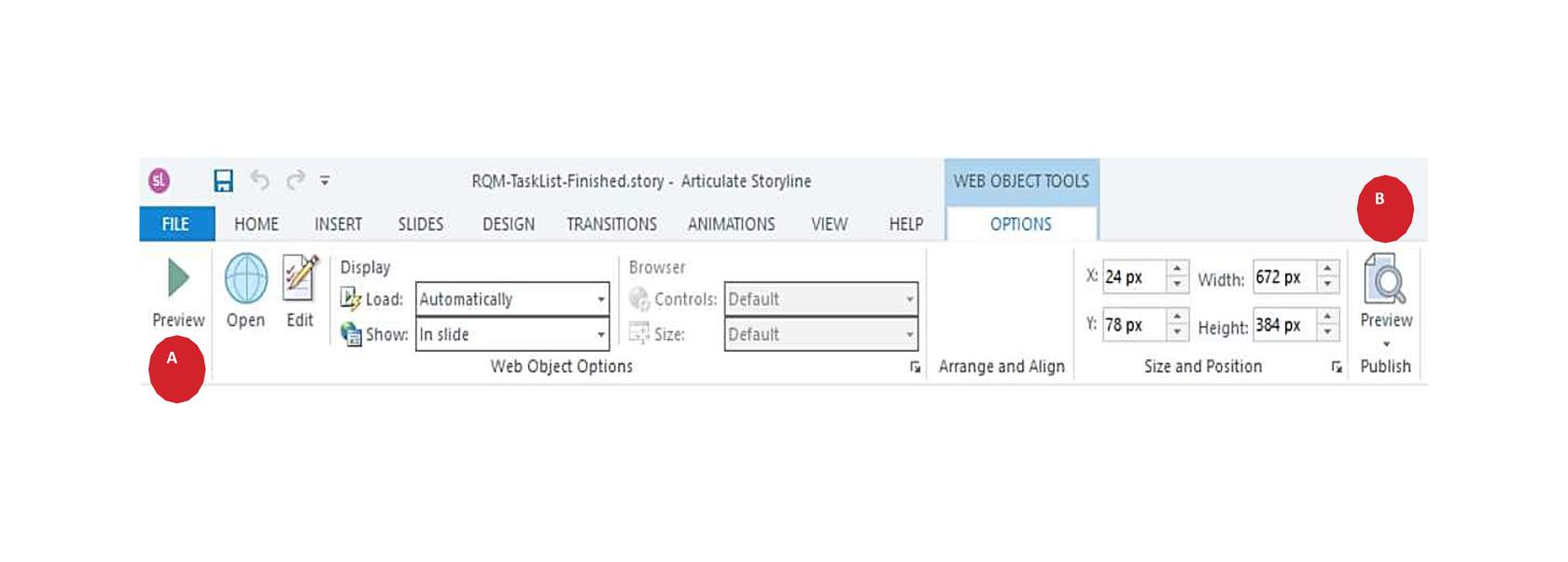Switch to the INSERT ribbon tab

pos(338,224)
